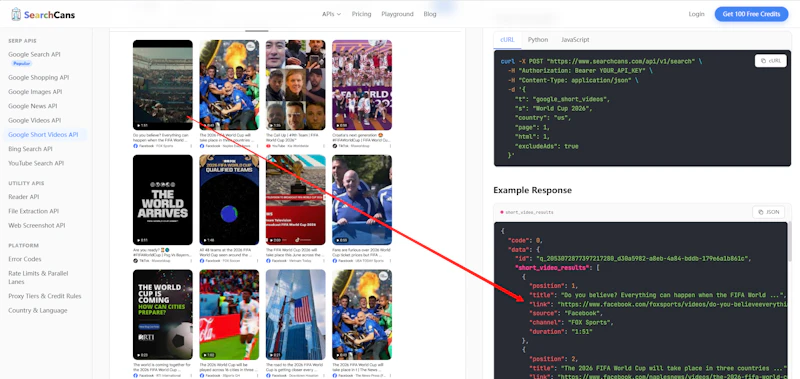Viewport: 800px width, 379px height.
Task: Open the American flag skyscraper thumbnail
Action: [x=295, y=314]
